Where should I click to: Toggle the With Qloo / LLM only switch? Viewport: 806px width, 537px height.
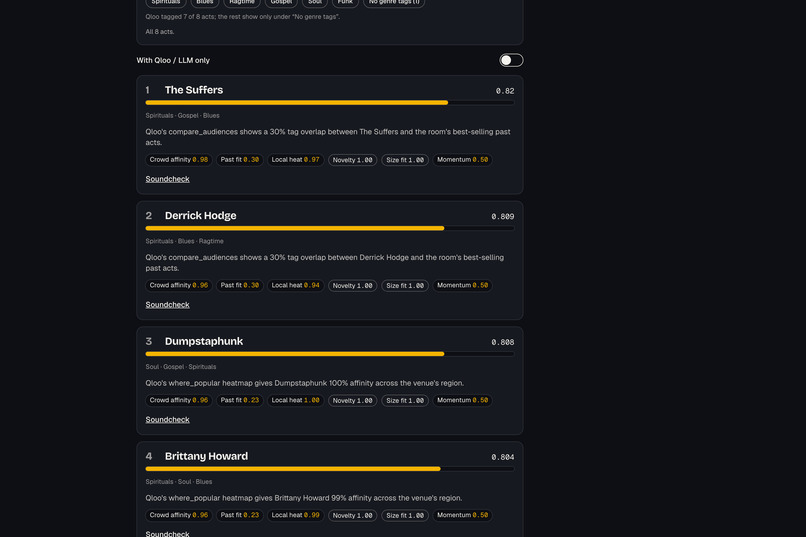(511, 60)
